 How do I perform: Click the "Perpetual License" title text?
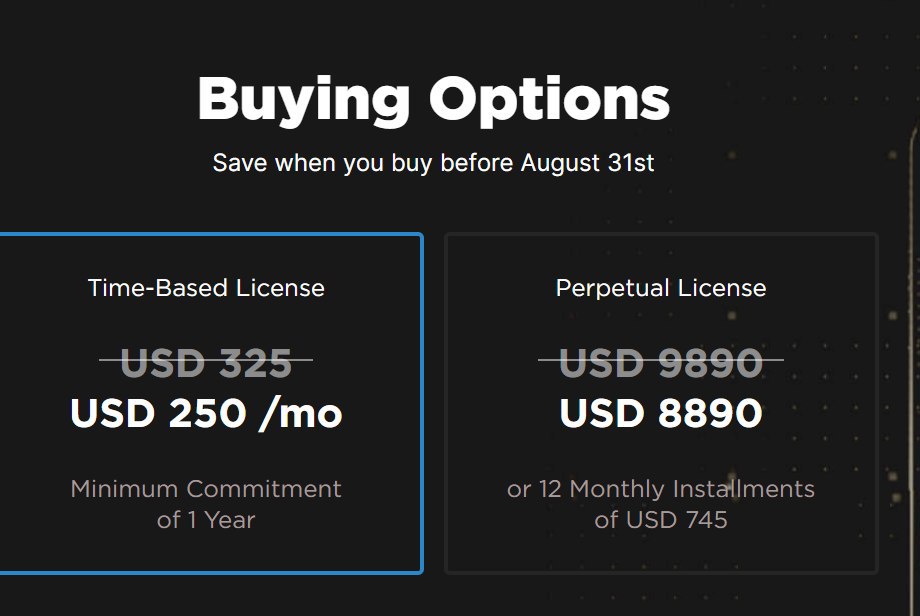coord(660,288)
